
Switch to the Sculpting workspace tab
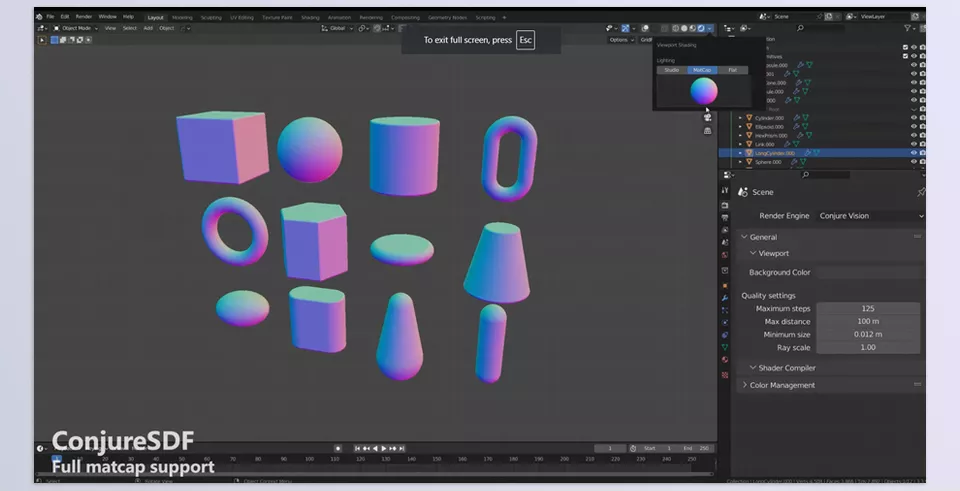pos(211,18)
